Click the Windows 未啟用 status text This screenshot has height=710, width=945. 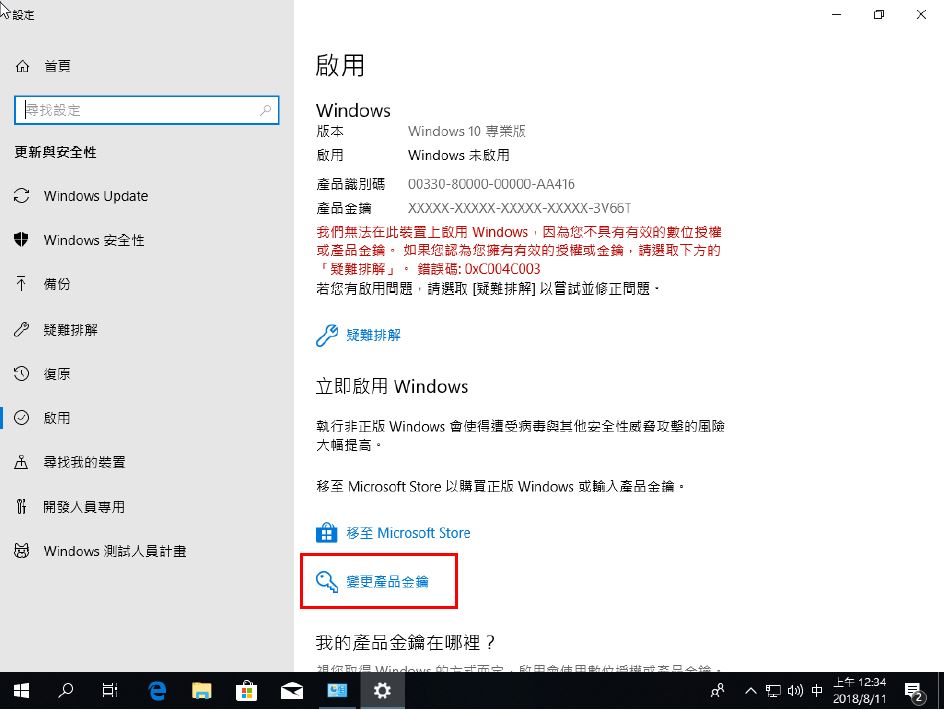pyautogui.click(x=459, y=156)
